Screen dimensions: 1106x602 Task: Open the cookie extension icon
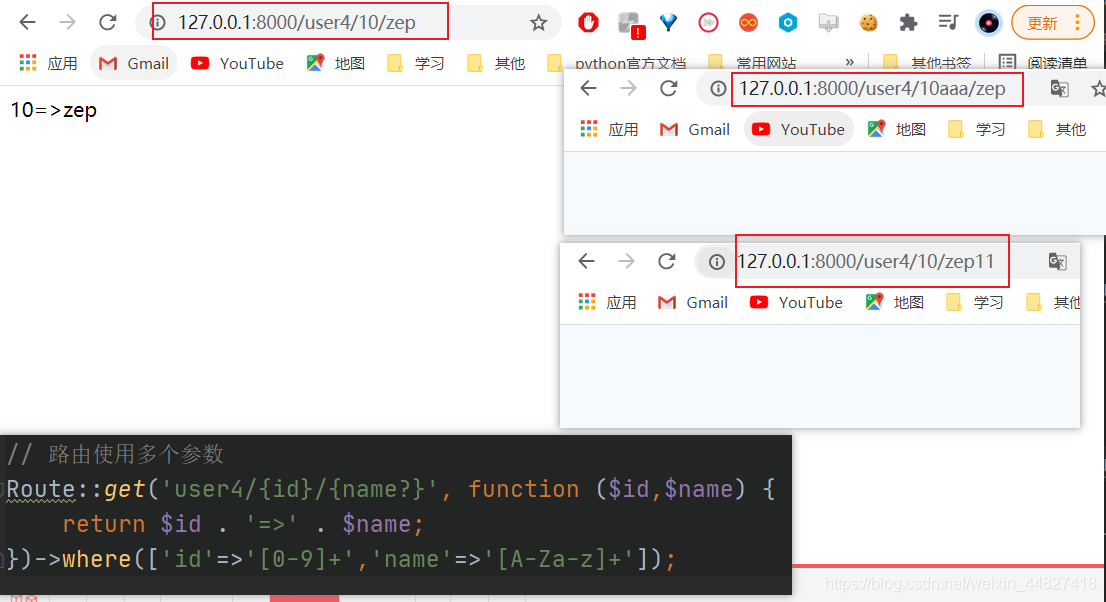click(x=868, y=23)
